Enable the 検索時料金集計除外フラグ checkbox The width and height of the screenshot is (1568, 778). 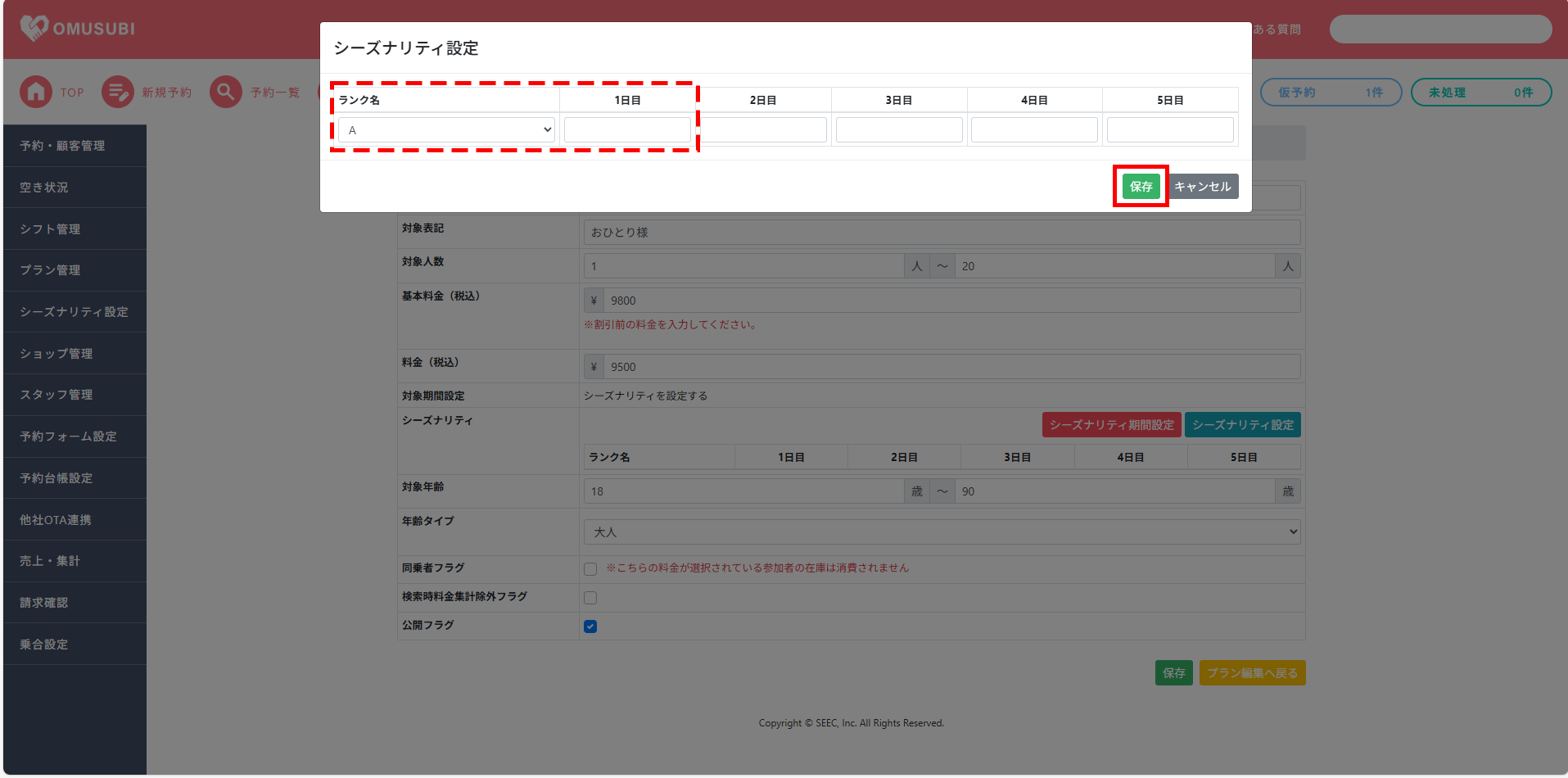(590, 598)
